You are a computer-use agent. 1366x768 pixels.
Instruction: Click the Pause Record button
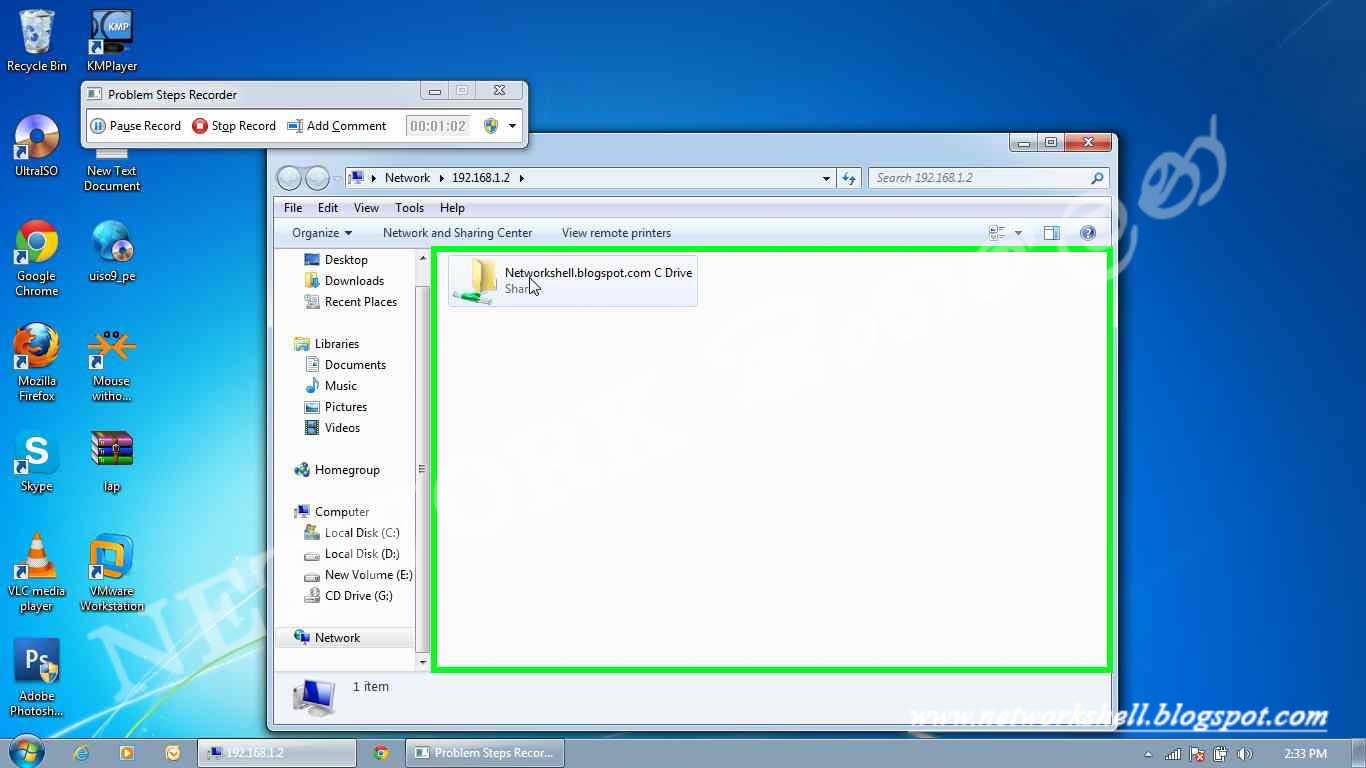136,126
